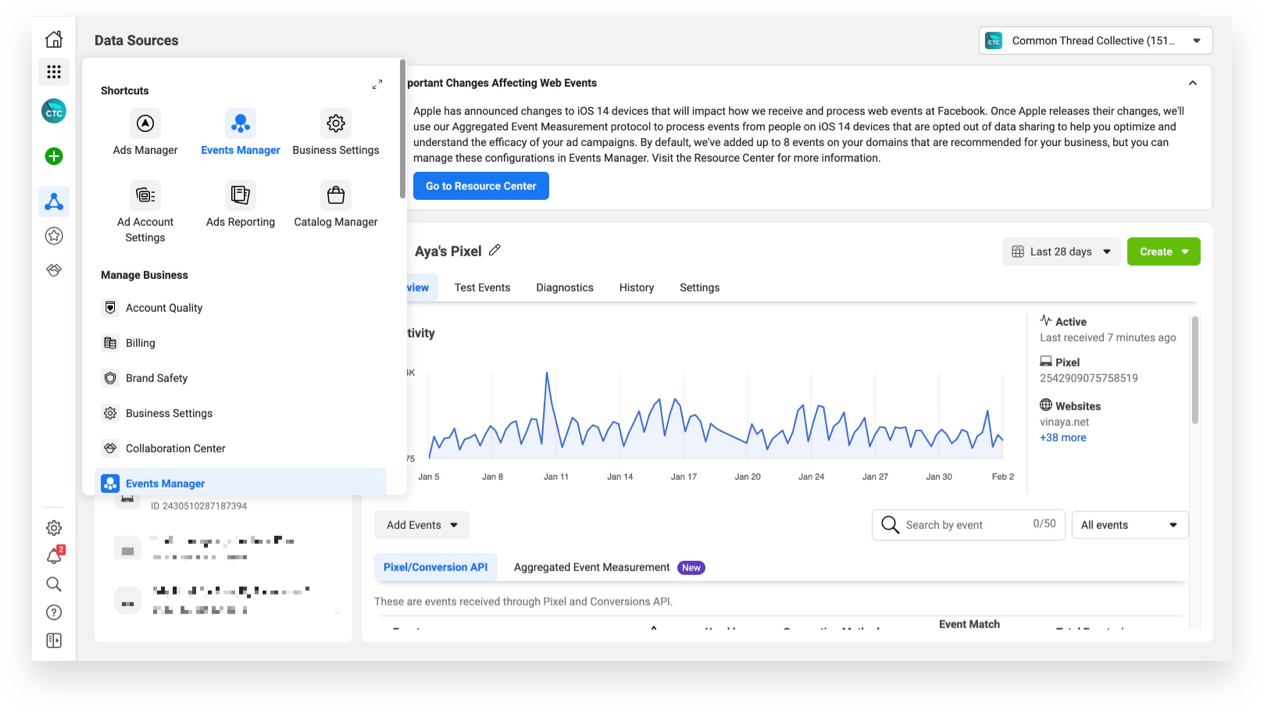Open the green Create dropdown

pyautogui.click(x=1163, y=252)
